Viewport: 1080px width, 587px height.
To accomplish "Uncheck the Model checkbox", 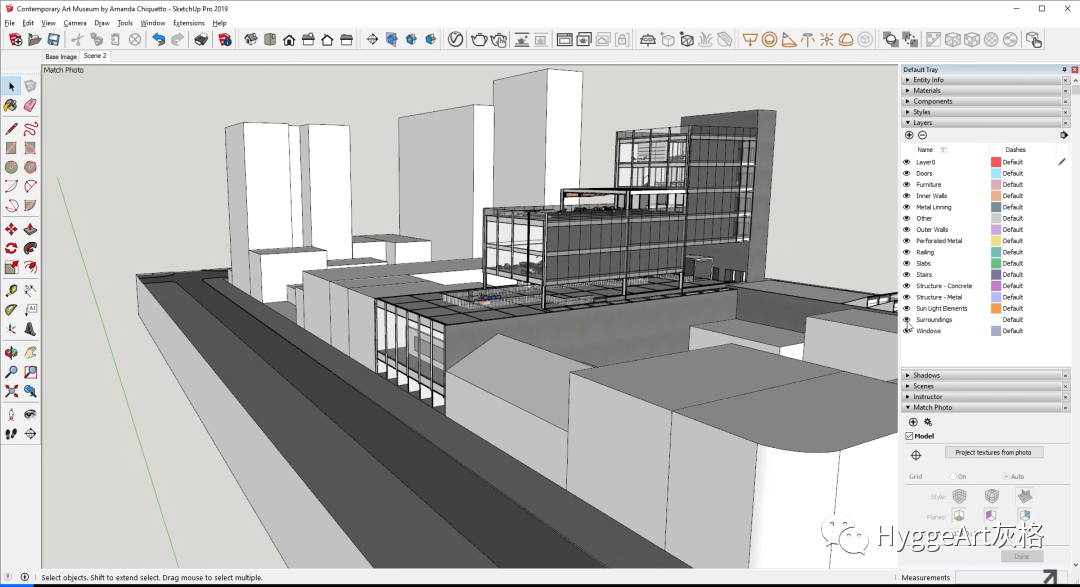I will [x=909, y=436].
